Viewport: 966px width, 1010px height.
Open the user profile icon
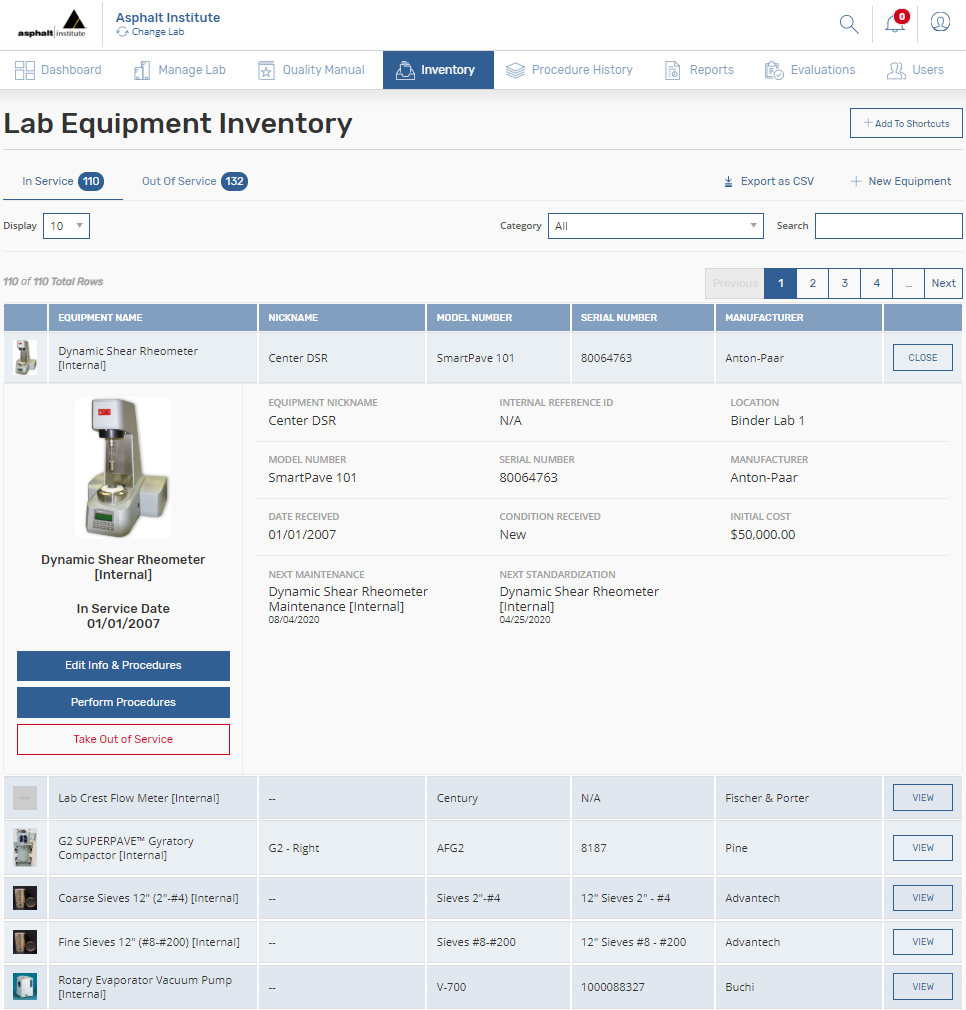coord(940,22)
